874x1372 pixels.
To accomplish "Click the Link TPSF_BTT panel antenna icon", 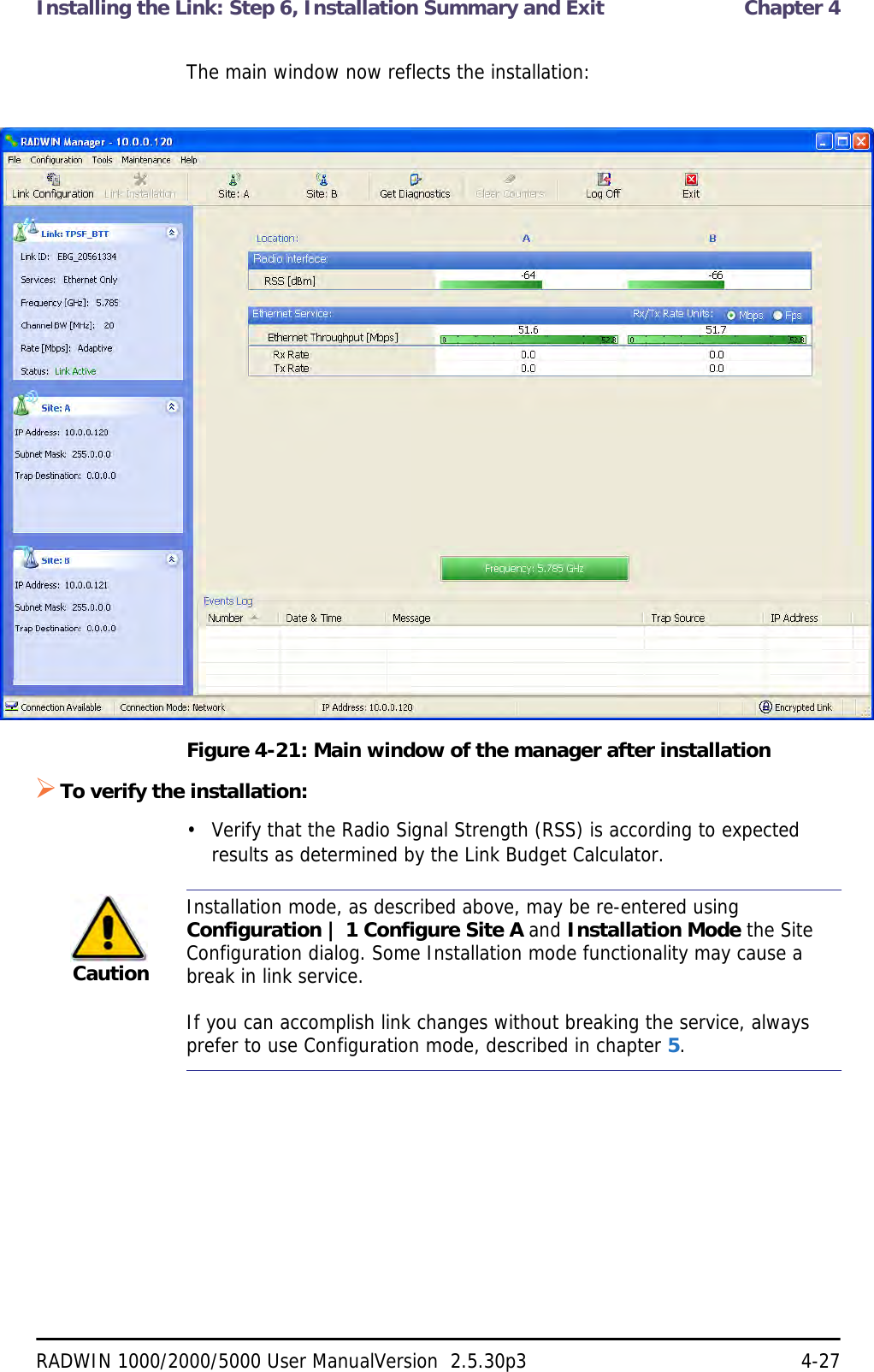I will (x=26, y=230).
